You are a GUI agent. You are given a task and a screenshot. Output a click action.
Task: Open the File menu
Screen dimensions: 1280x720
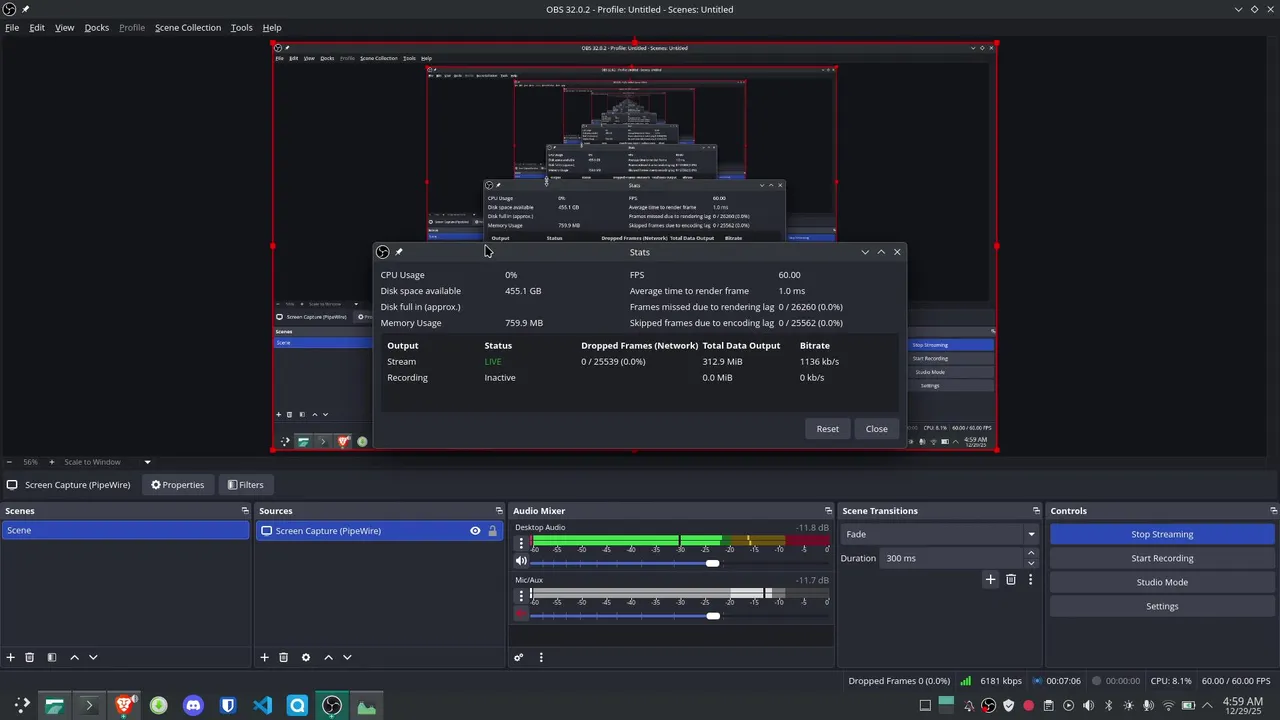(12, 28)
